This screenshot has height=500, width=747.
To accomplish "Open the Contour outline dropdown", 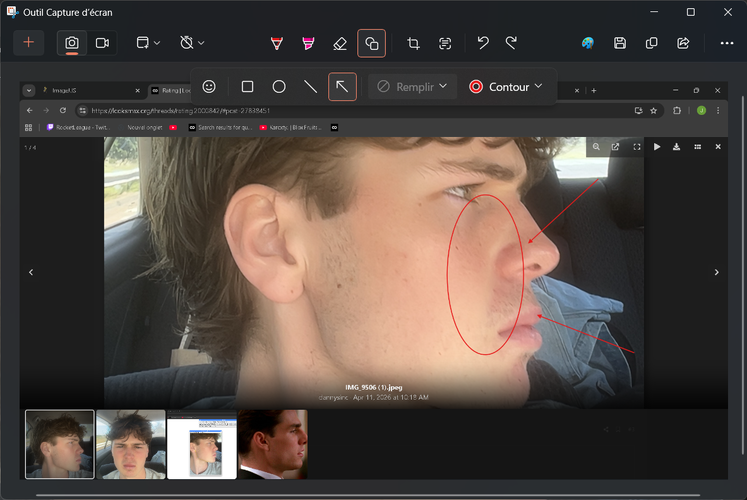I will tap(506, 87).
